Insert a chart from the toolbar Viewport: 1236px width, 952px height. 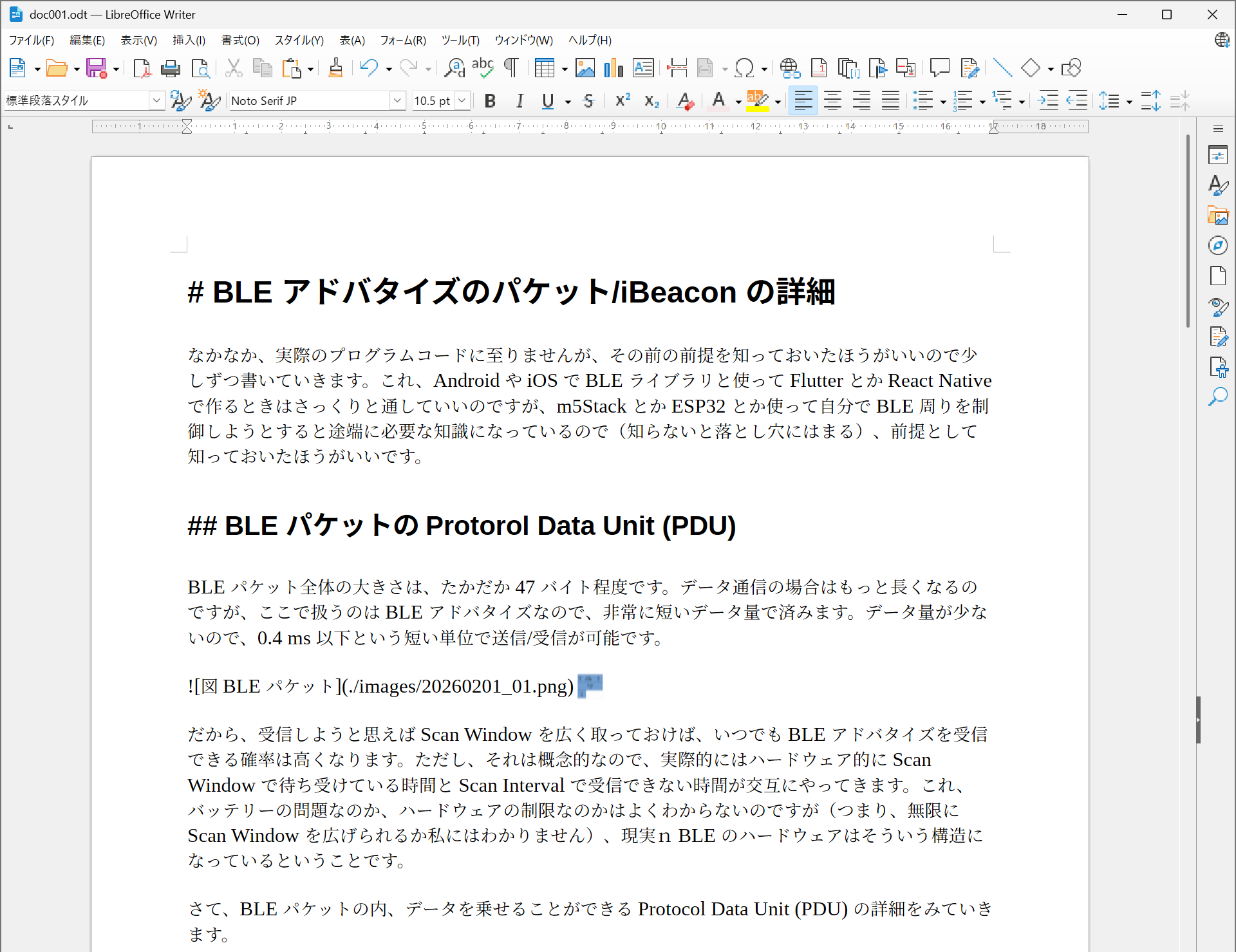click(613, 68)
